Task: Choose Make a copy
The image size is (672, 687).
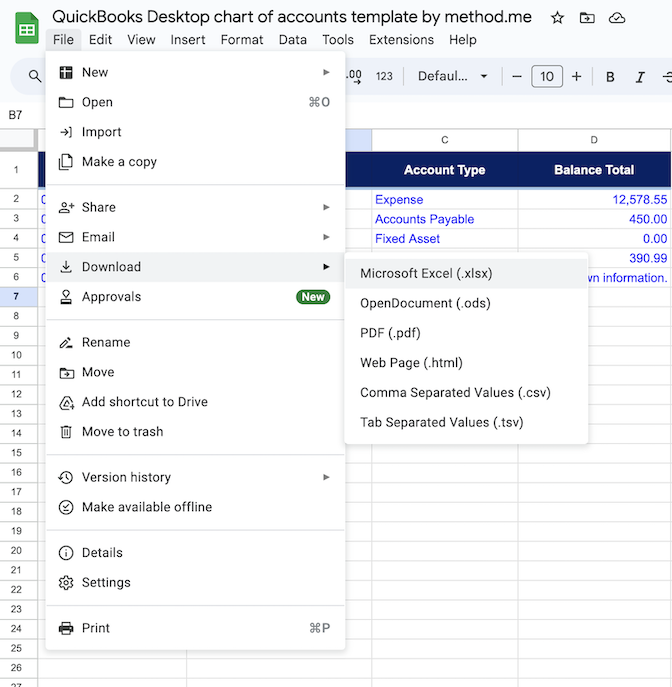Action: click(x=195, y=162)
